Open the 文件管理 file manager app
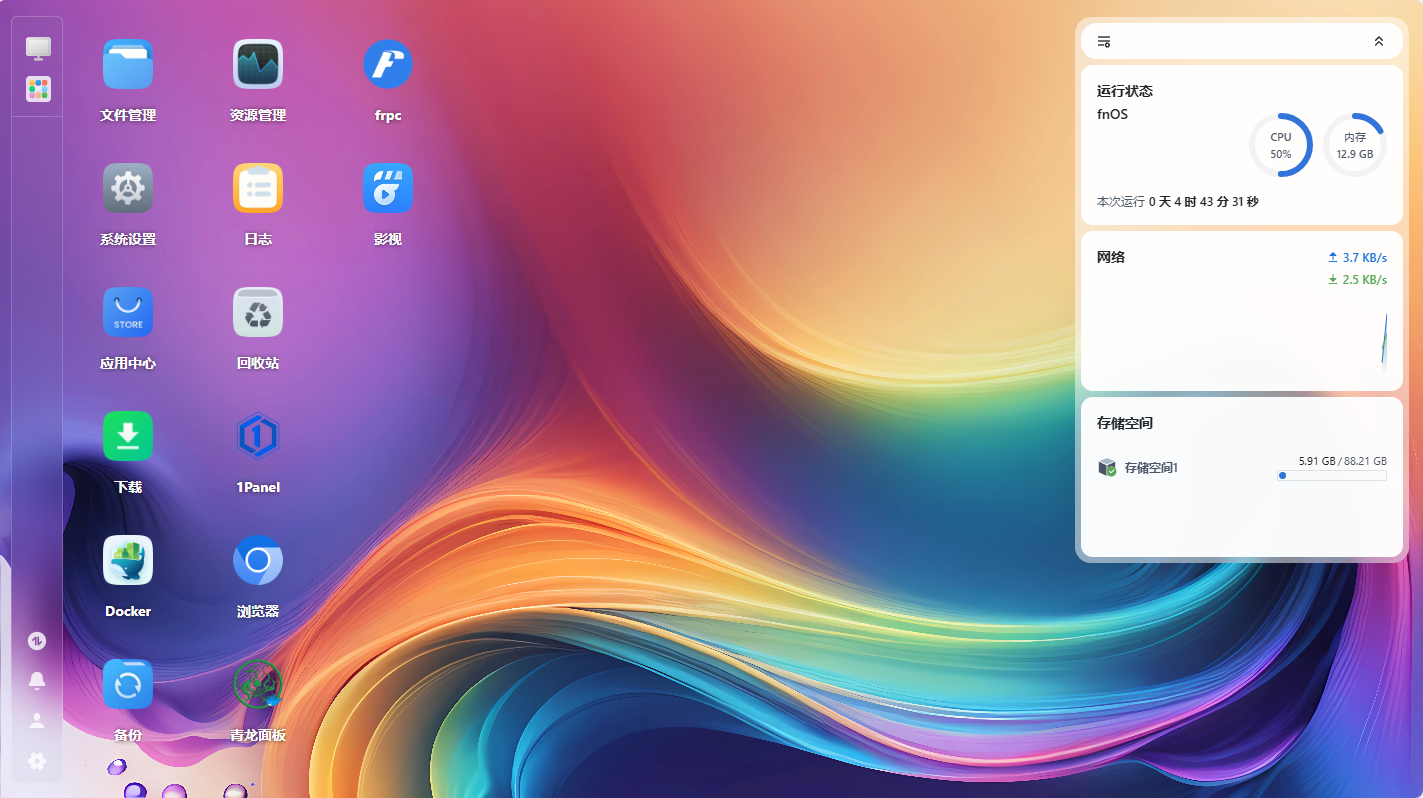This screenshot has width=1423, height=798. coord(128,65)
